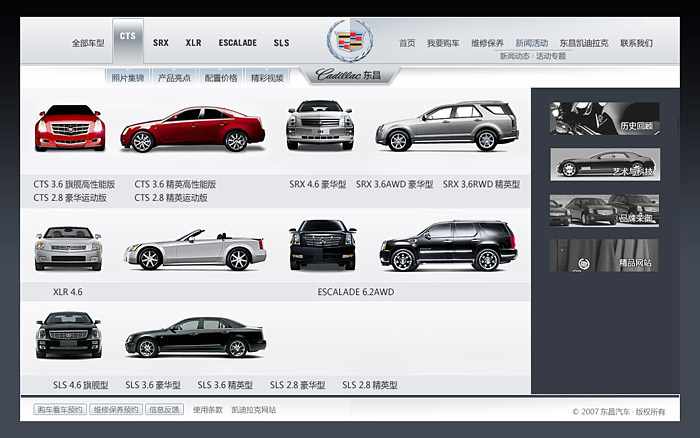Click the red CTS front view image
700x438 pixels.
[x=70, y=128]
